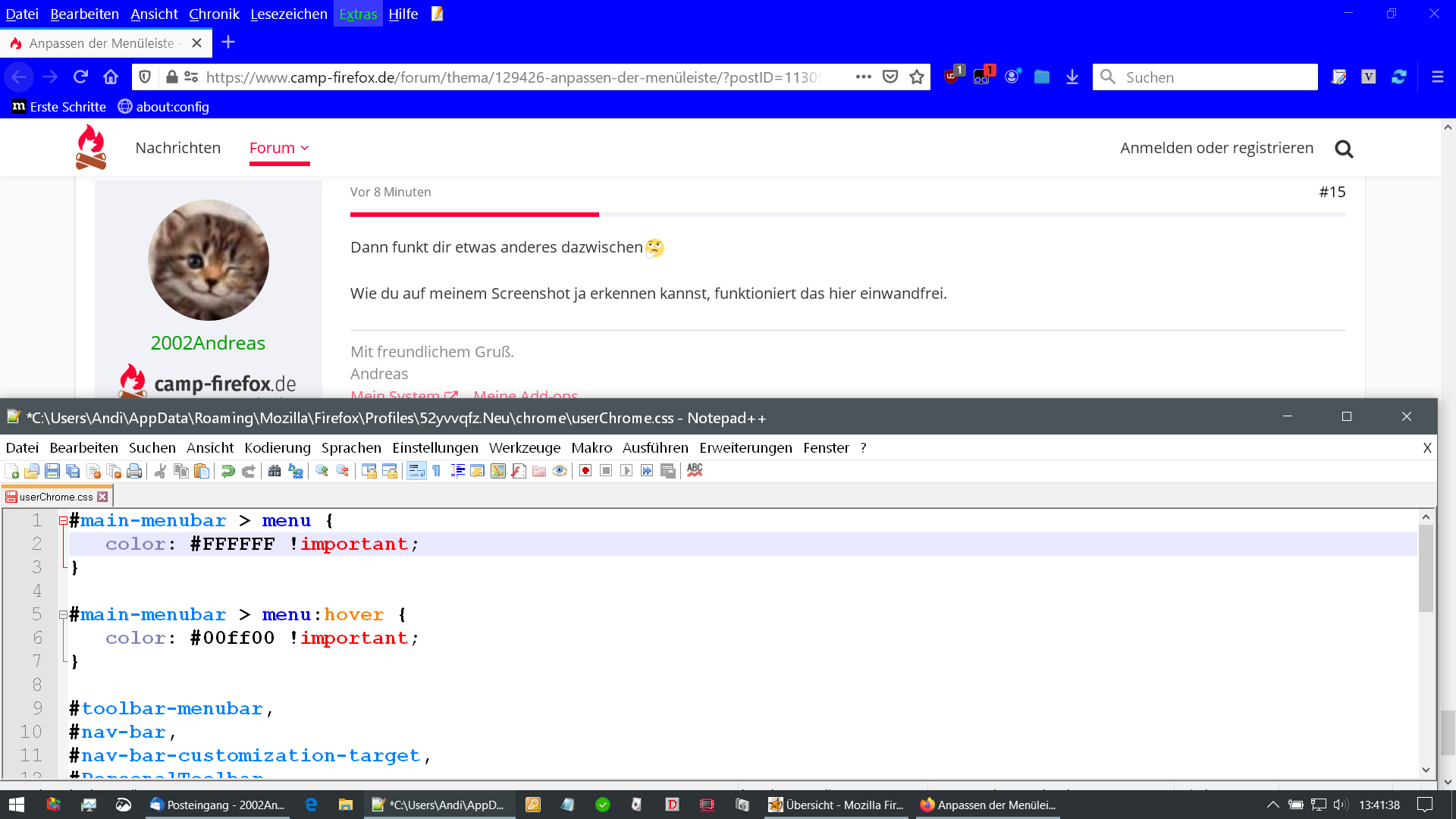Open the Firefox downloads arrow icon
Viewport: 1456px width, 819px height.
tap(1072, 77)
